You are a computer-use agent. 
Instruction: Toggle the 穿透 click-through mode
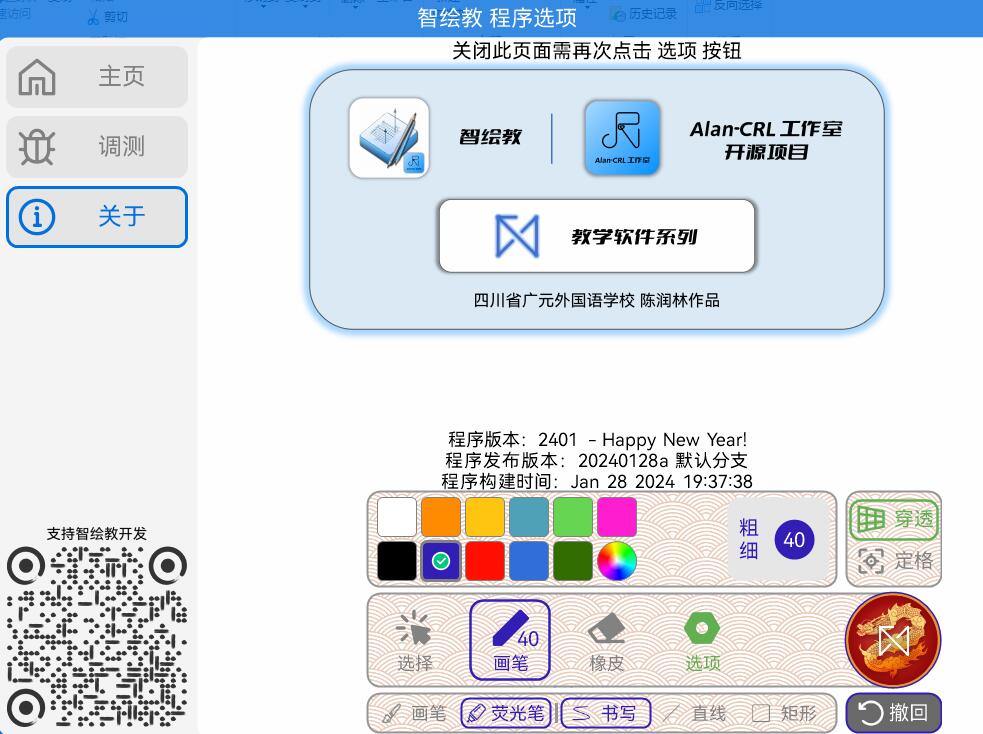pos(894,519)
